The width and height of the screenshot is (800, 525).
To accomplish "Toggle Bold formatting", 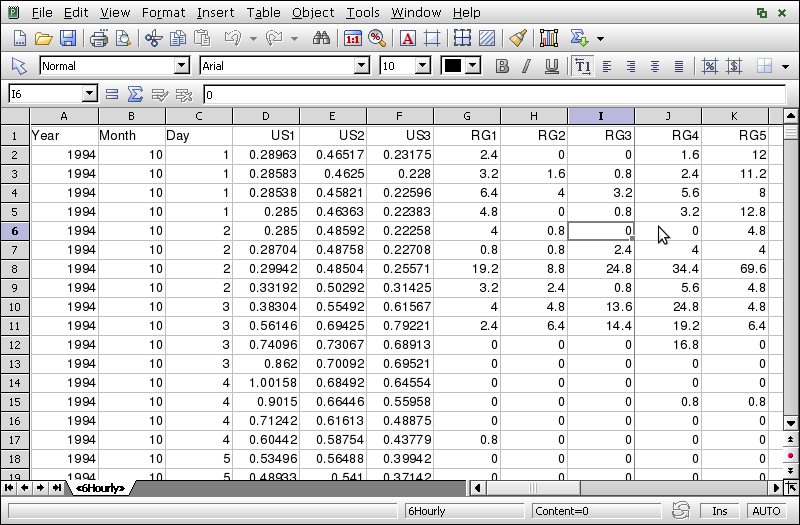I will coord(502,66).
